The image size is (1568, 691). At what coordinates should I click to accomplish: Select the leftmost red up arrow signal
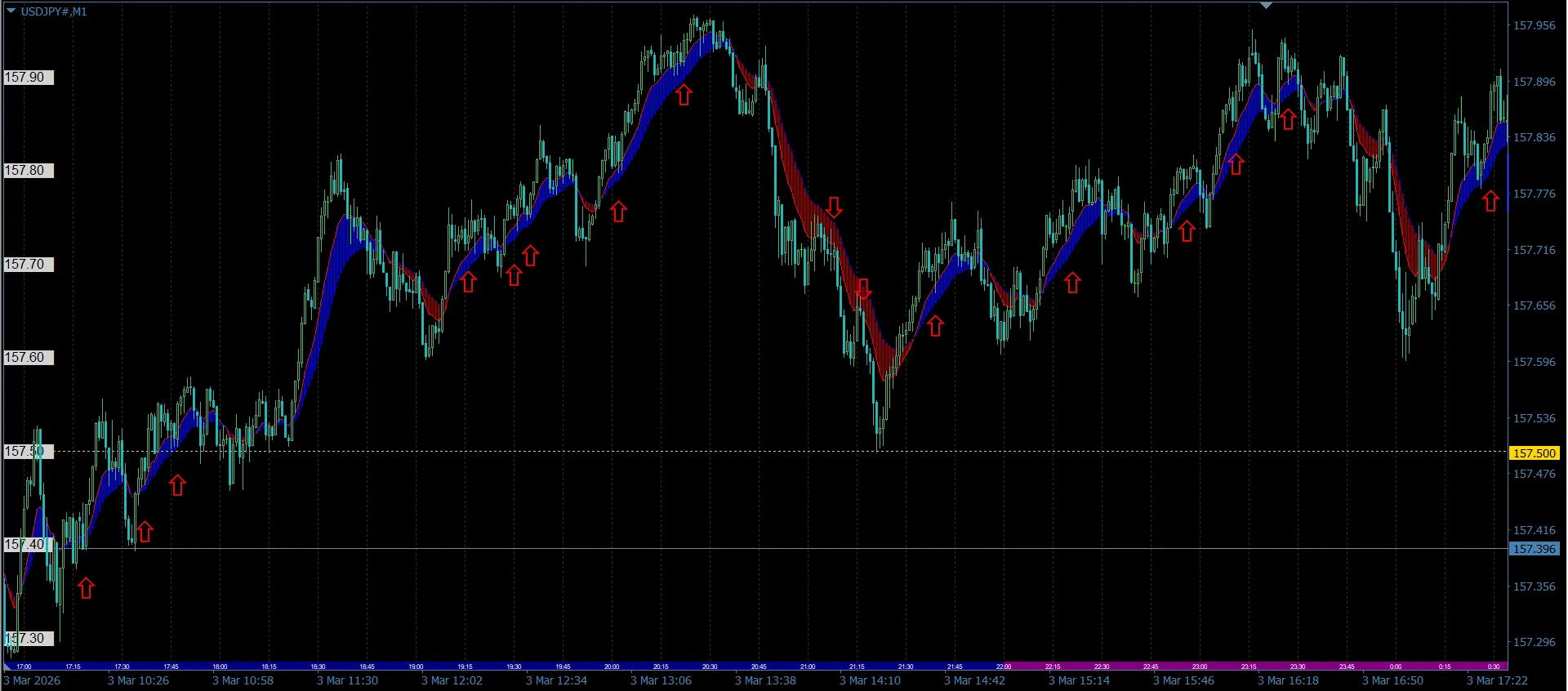point(86,587)
